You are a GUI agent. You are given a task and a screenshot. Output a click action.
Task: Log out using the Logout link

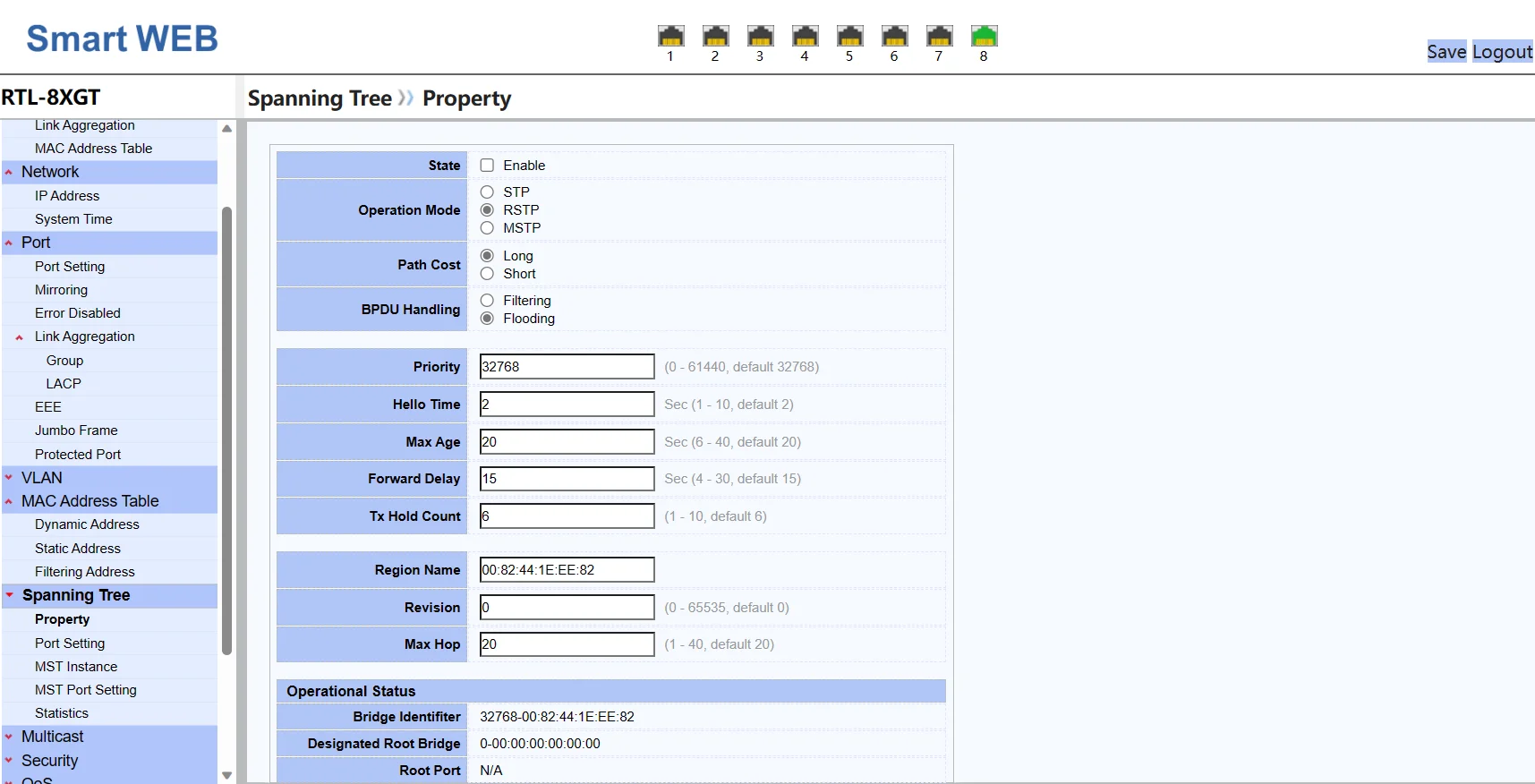(x=1502, y=52)
